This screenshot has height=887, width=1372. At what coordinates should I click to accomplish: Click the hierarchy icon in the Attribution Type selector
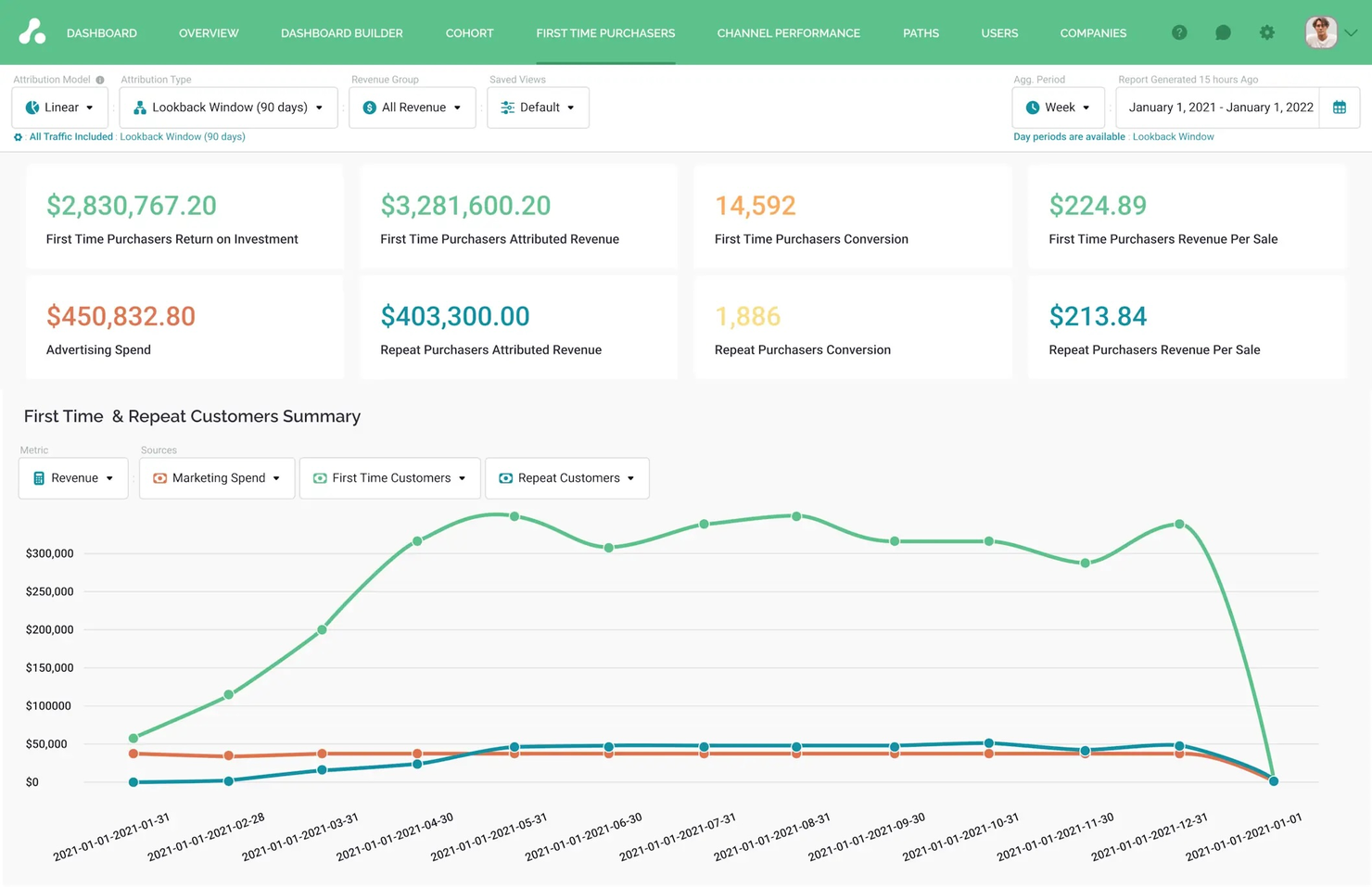pyautogui.click(x=138, y=107)
